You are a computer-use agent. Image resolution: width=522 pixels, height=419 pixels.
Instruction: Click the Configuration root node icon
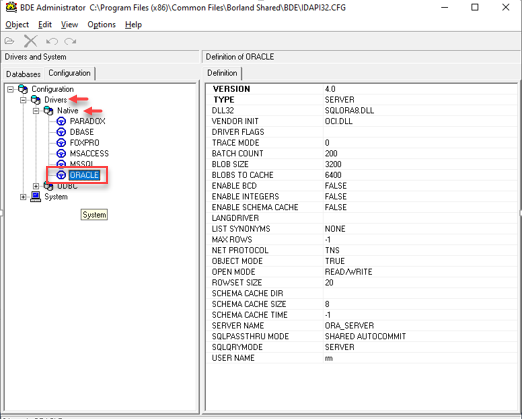(x=23, y=89)
